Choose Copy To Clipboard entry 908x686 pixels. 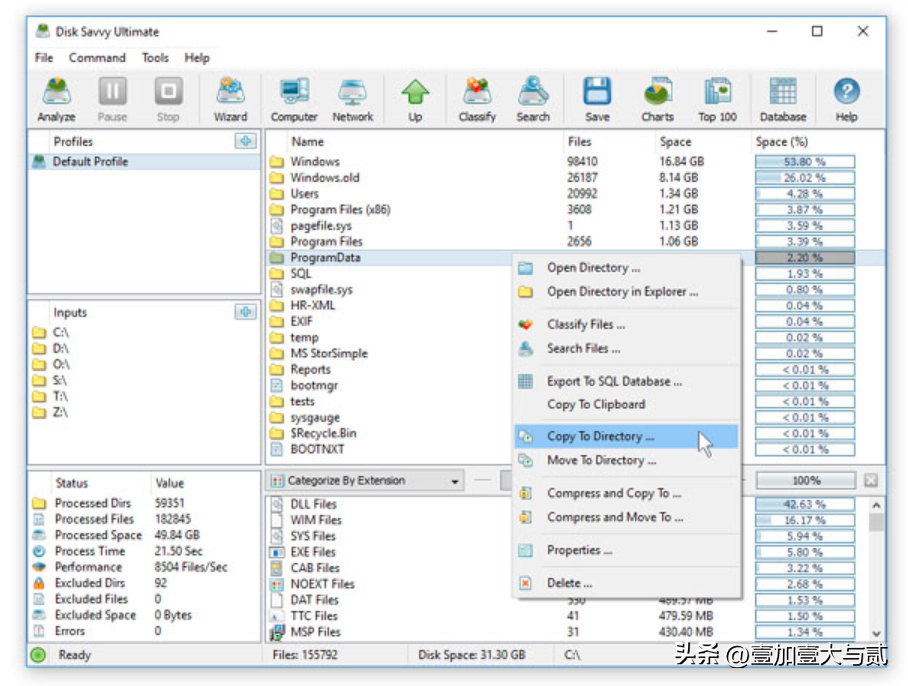click(x=627, y=404)
